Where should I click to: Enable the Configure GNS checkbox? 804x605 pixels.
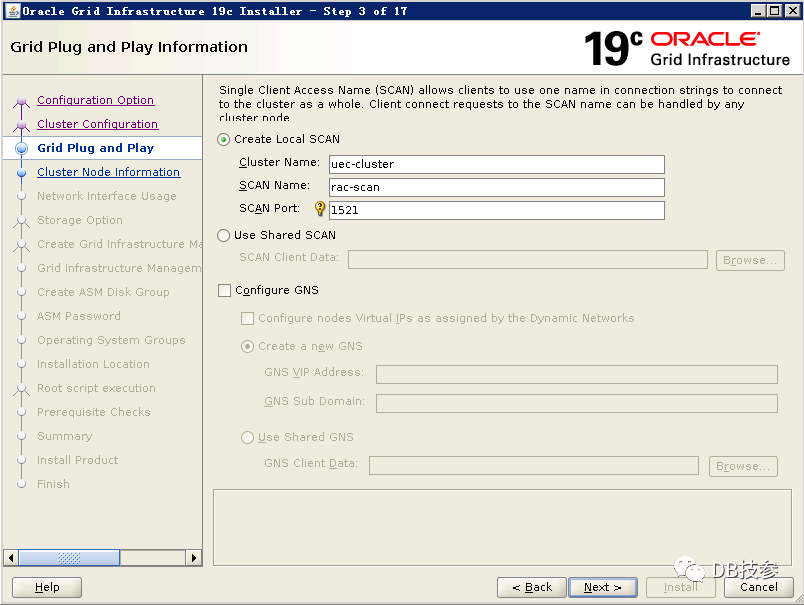click(225, 291)
